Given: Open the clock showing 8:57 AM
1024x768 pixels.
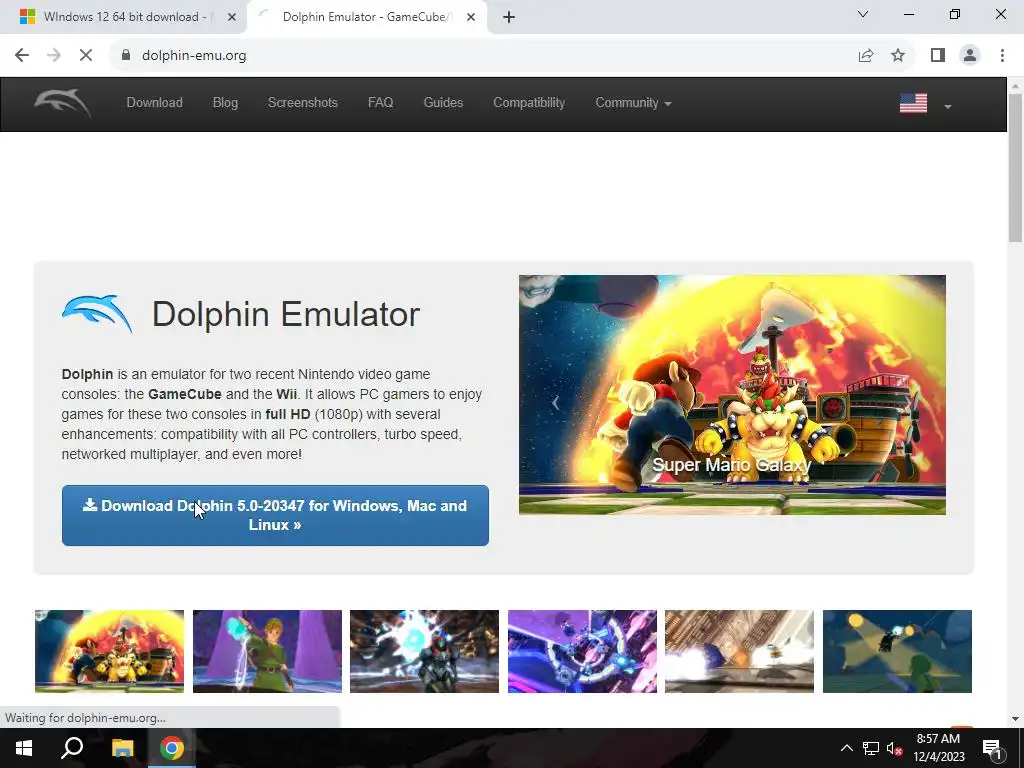Looking at the screenshot, I should pos(938,748).
